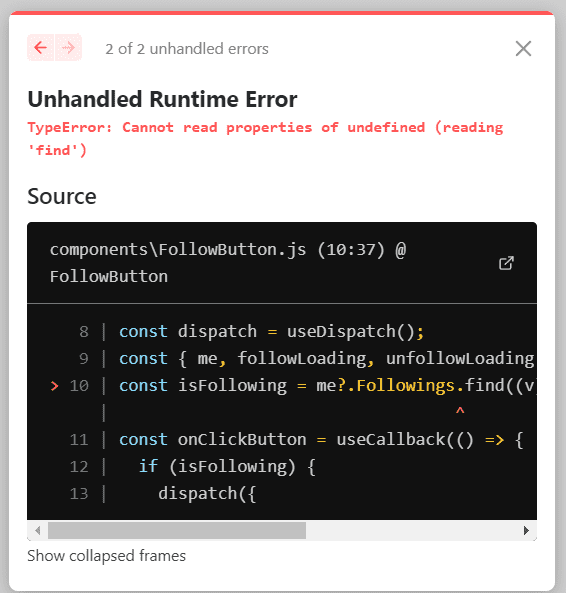Click the '2 of 2 unhandled errors' text
Viewport: 566px width, 593px height.
tap(187, 49)
